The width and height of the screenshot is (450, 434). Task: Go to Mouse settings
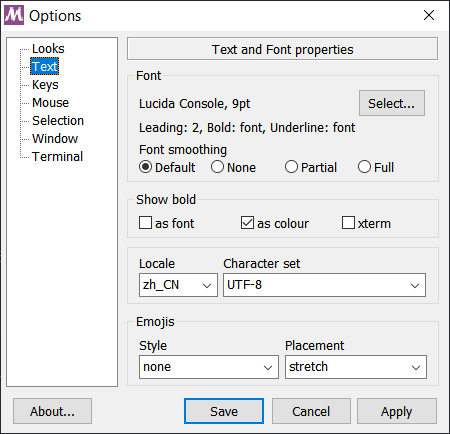pos(50,103)
